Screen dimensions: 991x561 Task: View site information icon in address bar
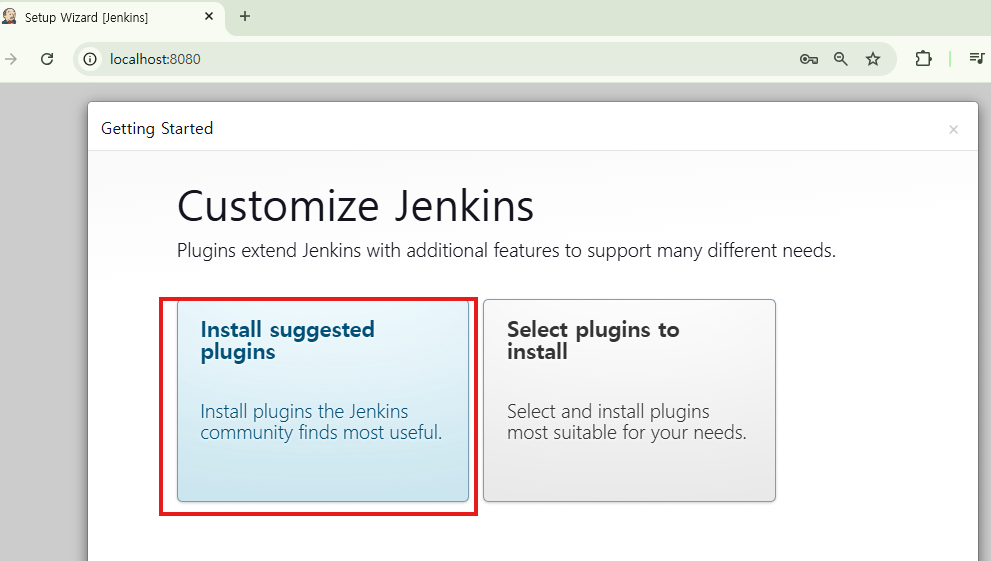tap(90, 59)
